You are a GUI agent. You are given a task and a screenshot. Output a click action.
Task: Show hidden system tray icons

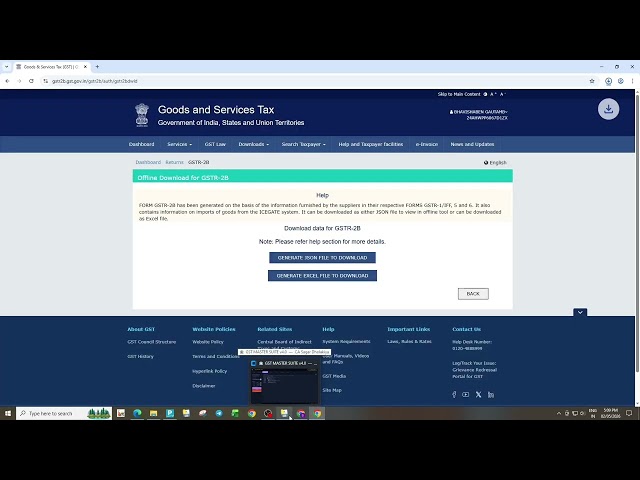559,413
